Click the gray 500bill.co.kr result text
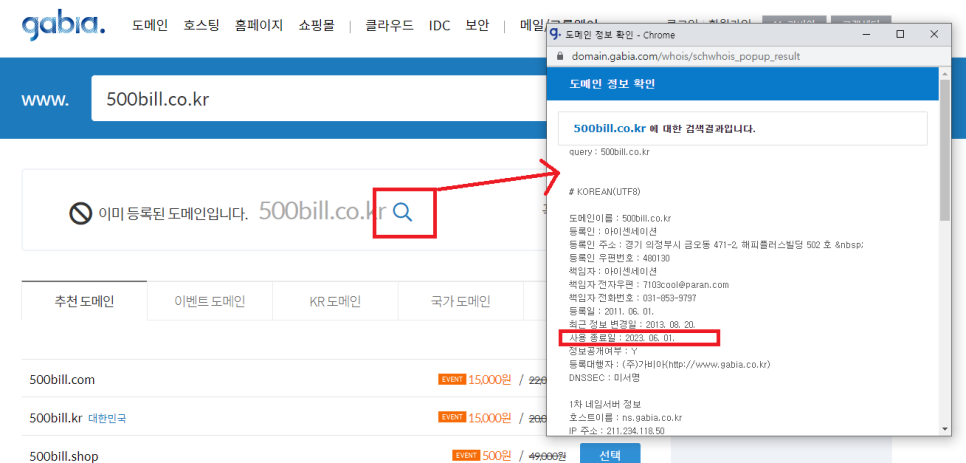The image size is (966, 463). [x=322, y=211]
